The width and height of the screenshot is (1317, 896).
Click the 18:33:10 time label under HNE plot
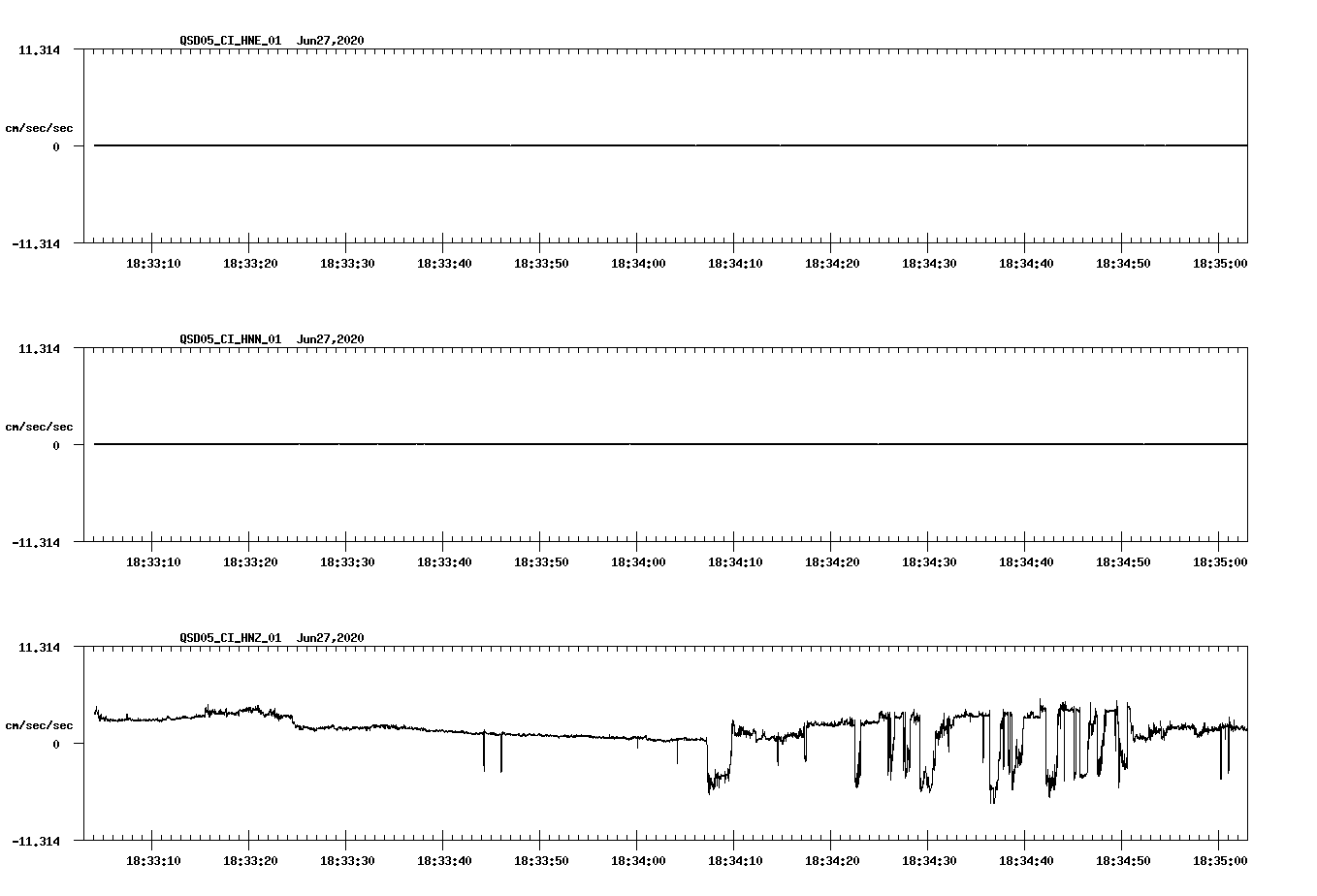pos(153,264)
